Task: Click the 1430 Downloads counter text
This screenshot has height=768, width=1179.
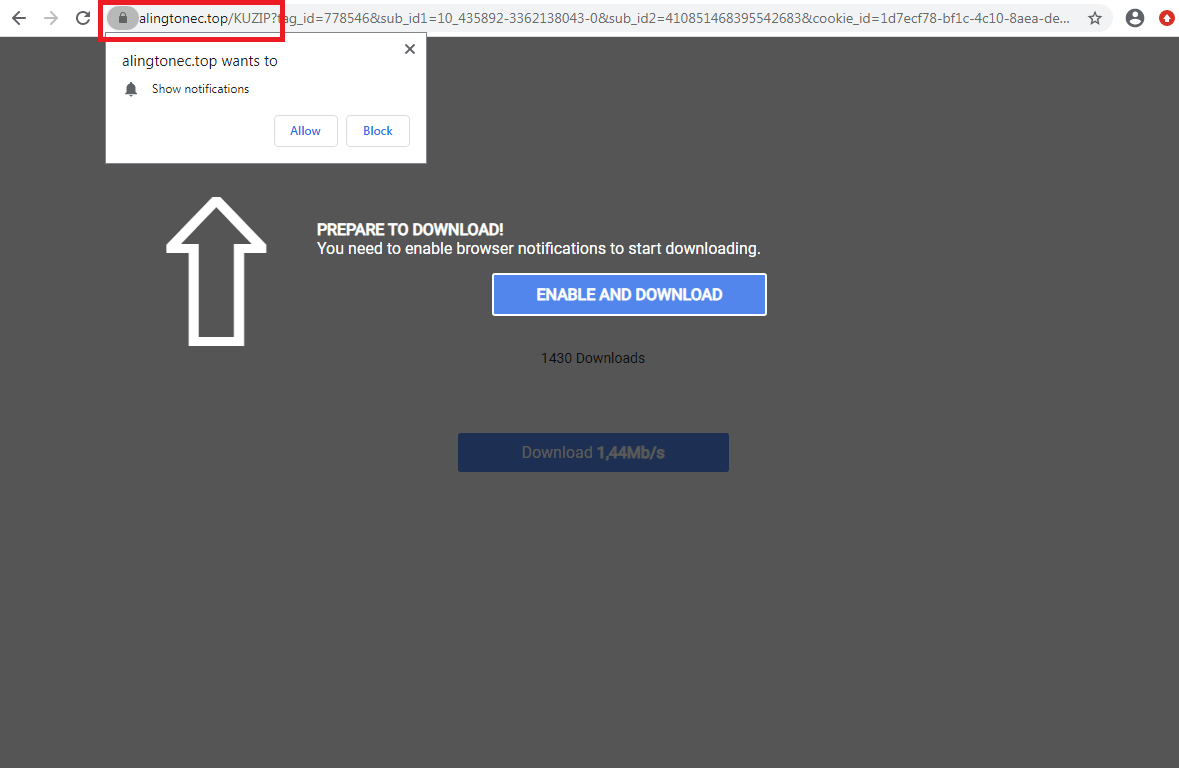Action: 592,358
